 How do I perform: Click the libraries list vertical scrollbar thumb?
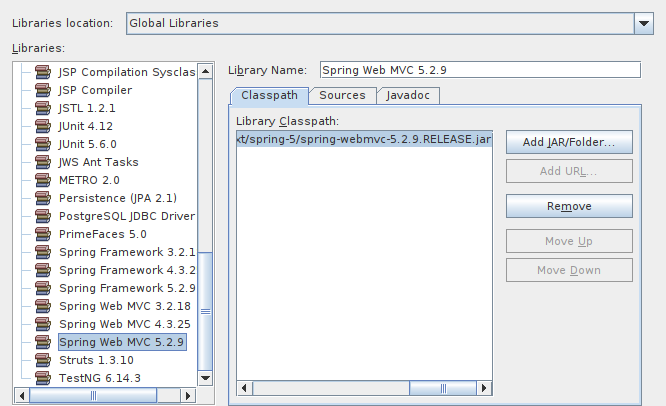pyautogui.click(x=206, y=311)
